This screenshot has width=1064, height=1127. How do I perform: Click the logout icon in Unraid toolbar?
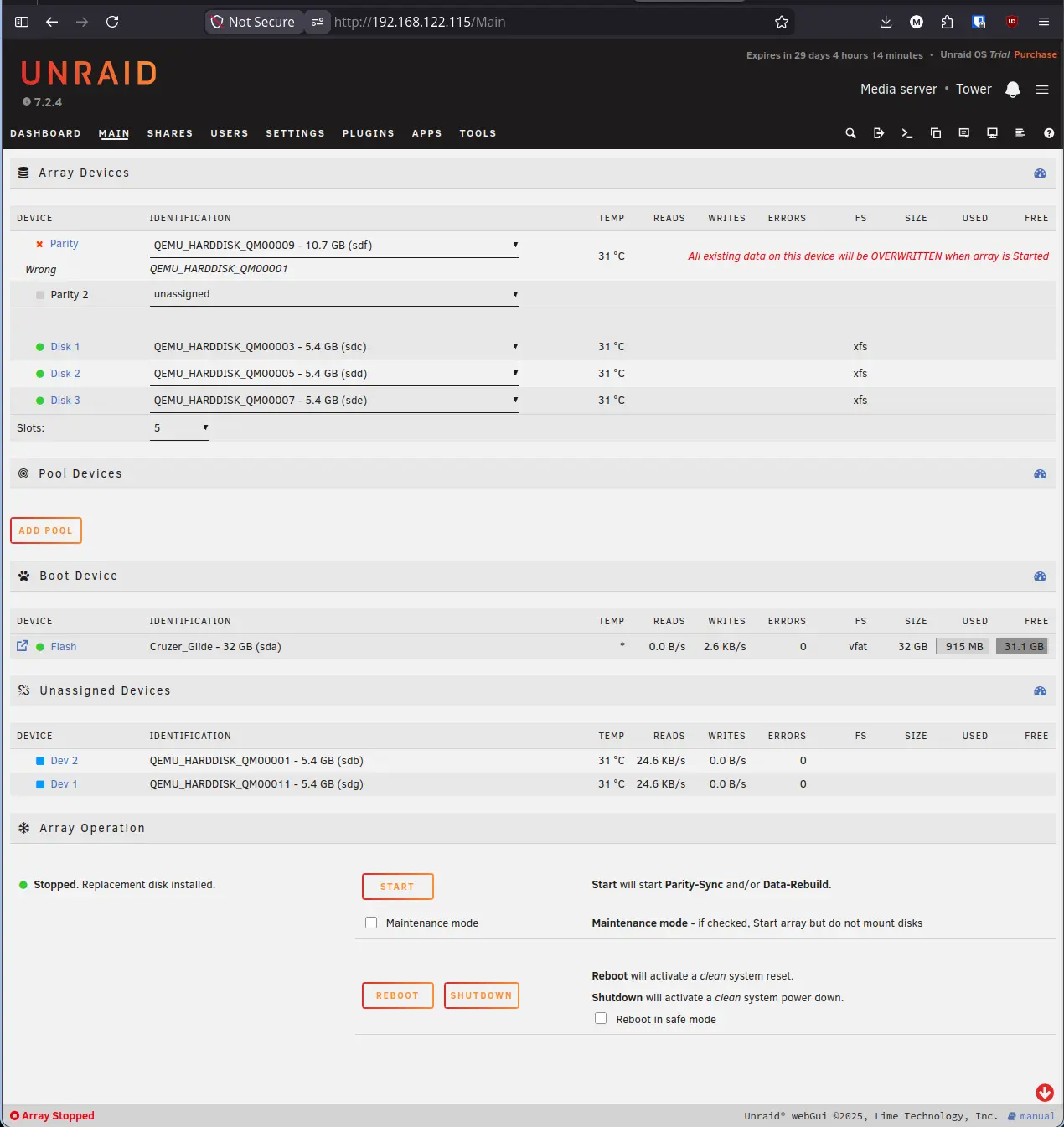click(879, 133)
